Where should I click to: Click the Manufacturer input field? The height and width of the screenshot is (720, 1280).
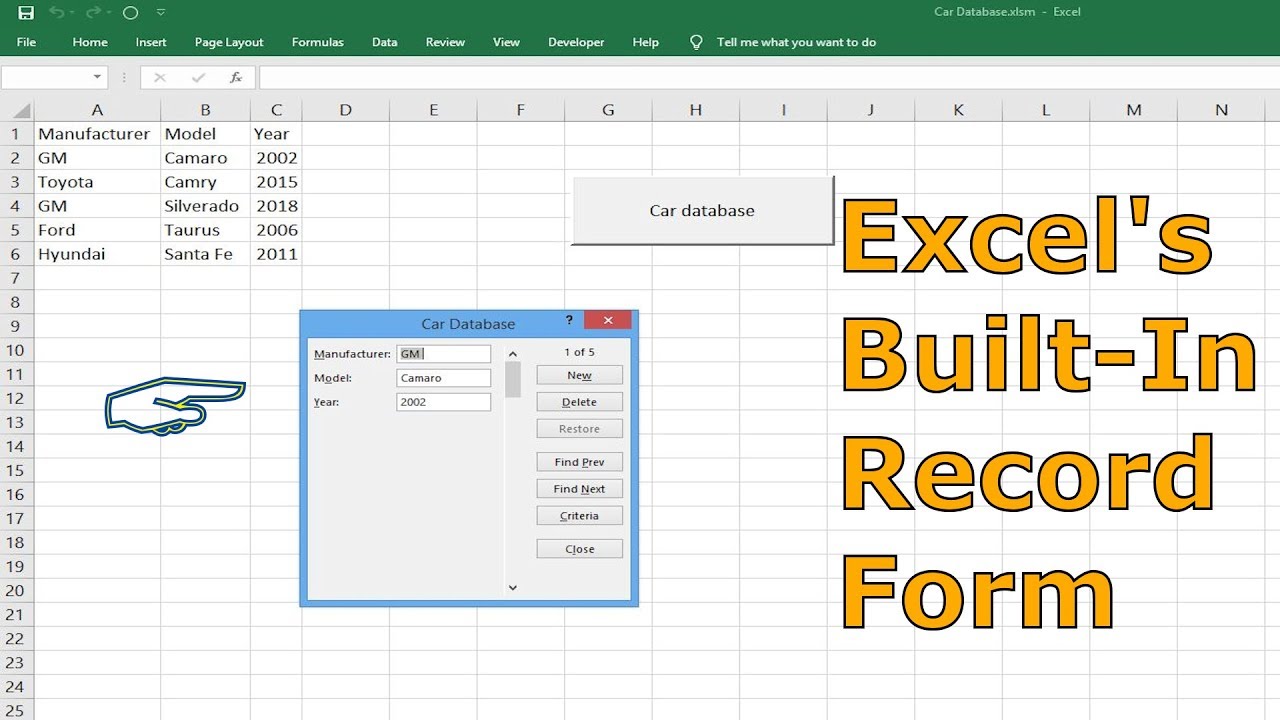click(443, 354)
